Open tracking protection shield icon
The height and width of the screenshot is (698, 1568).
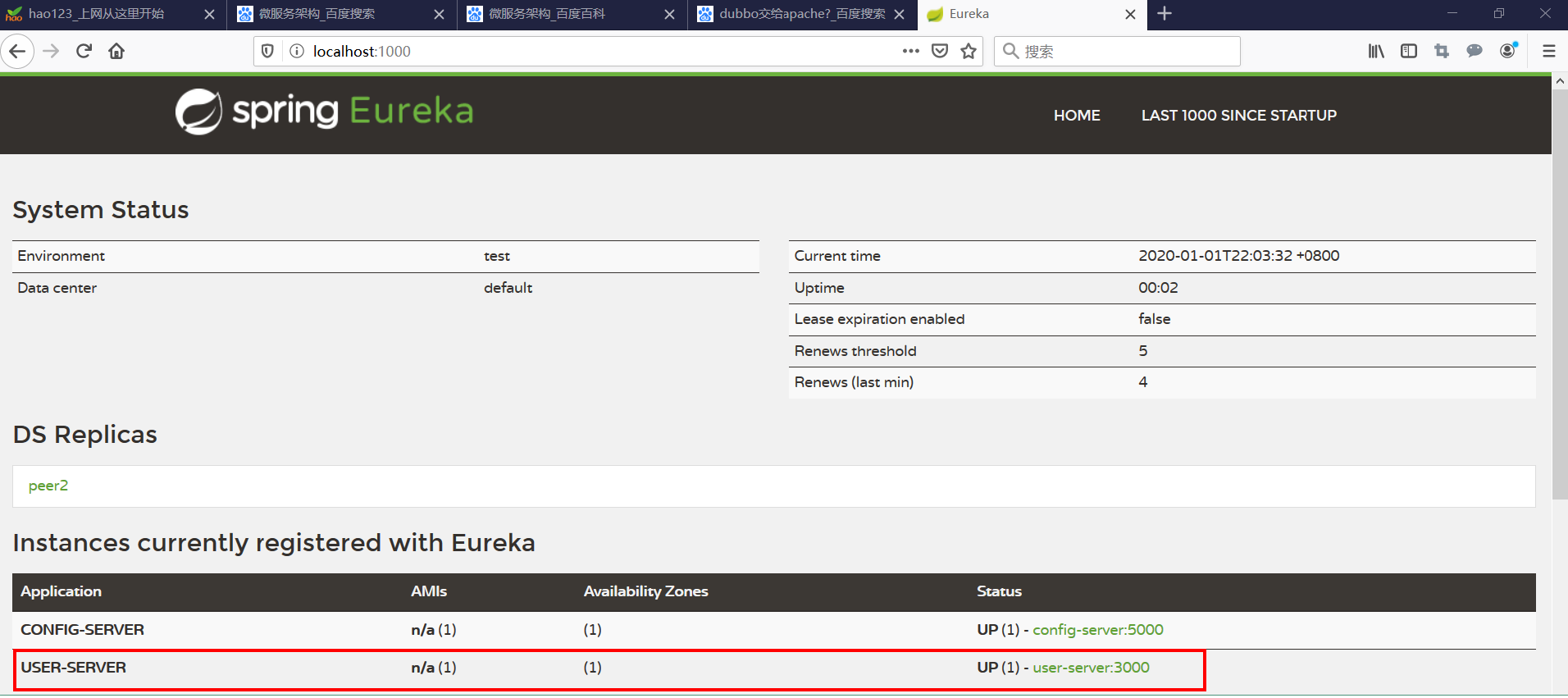(x=267, y=51)
